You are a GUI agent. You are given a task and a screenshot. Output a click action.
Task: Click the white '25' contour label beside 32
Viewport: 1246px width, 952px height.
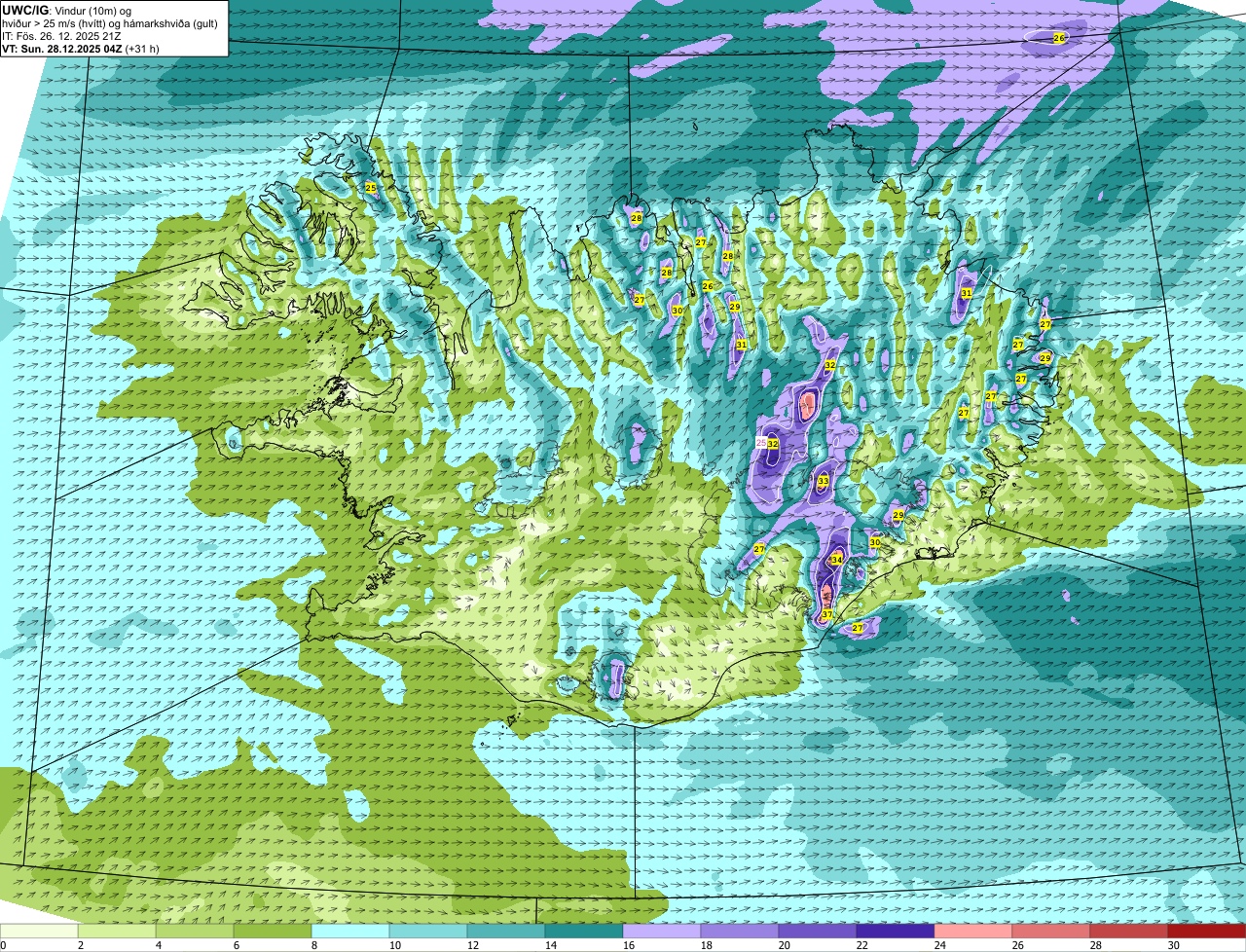(760, 443)
